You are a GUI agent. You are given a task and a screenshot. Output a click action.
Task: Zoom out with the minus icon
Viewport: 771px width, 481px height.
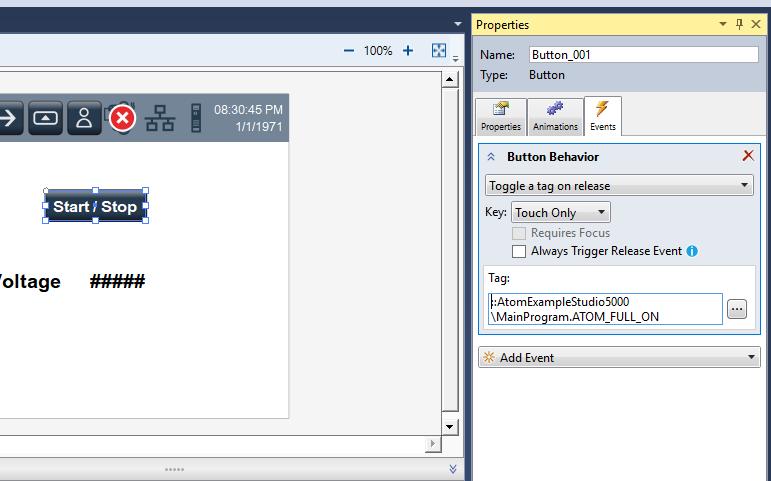(x=349, y=51)
